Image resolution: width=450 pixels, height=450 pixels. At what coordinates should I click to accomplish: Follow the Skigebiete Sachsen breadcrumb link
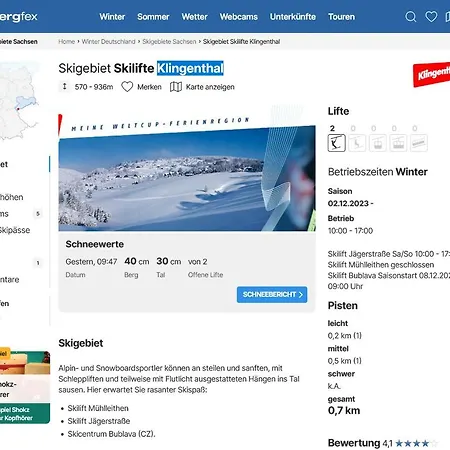pos(169,42)
